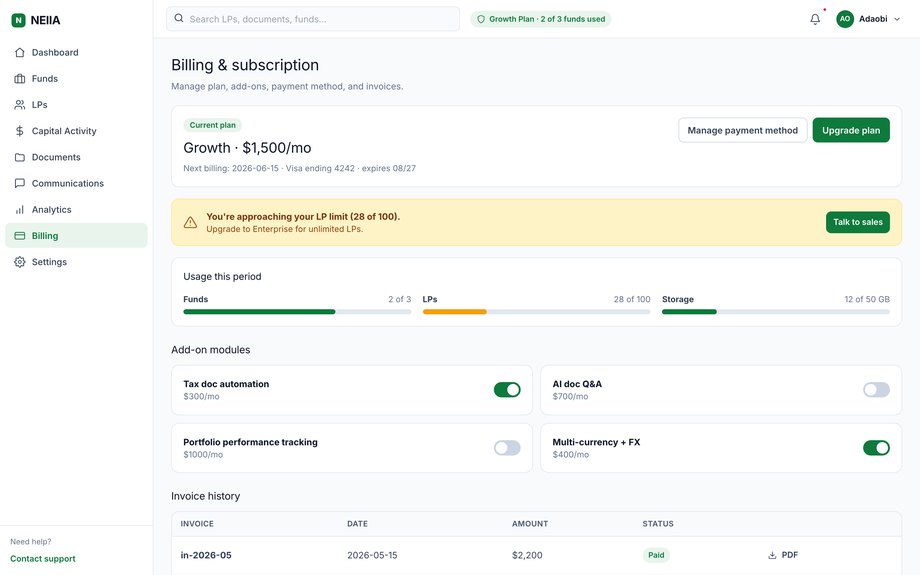Click the NEIIA logo icon
Viewport: 920px width, 575px height.
click(x=19, y=20)
